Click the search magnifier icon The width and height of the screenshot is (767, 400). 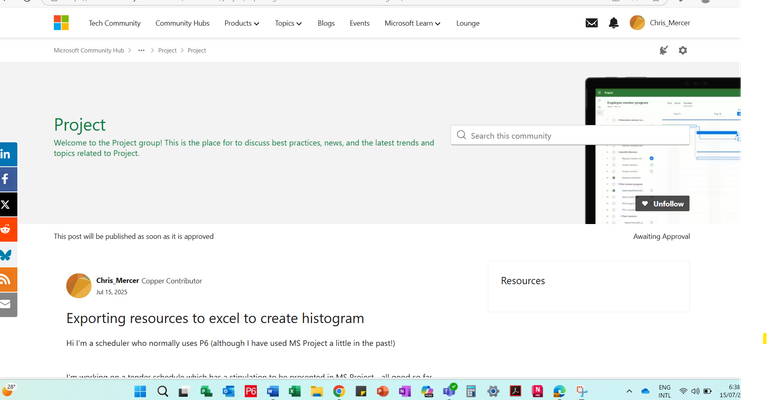click(461, 135)
